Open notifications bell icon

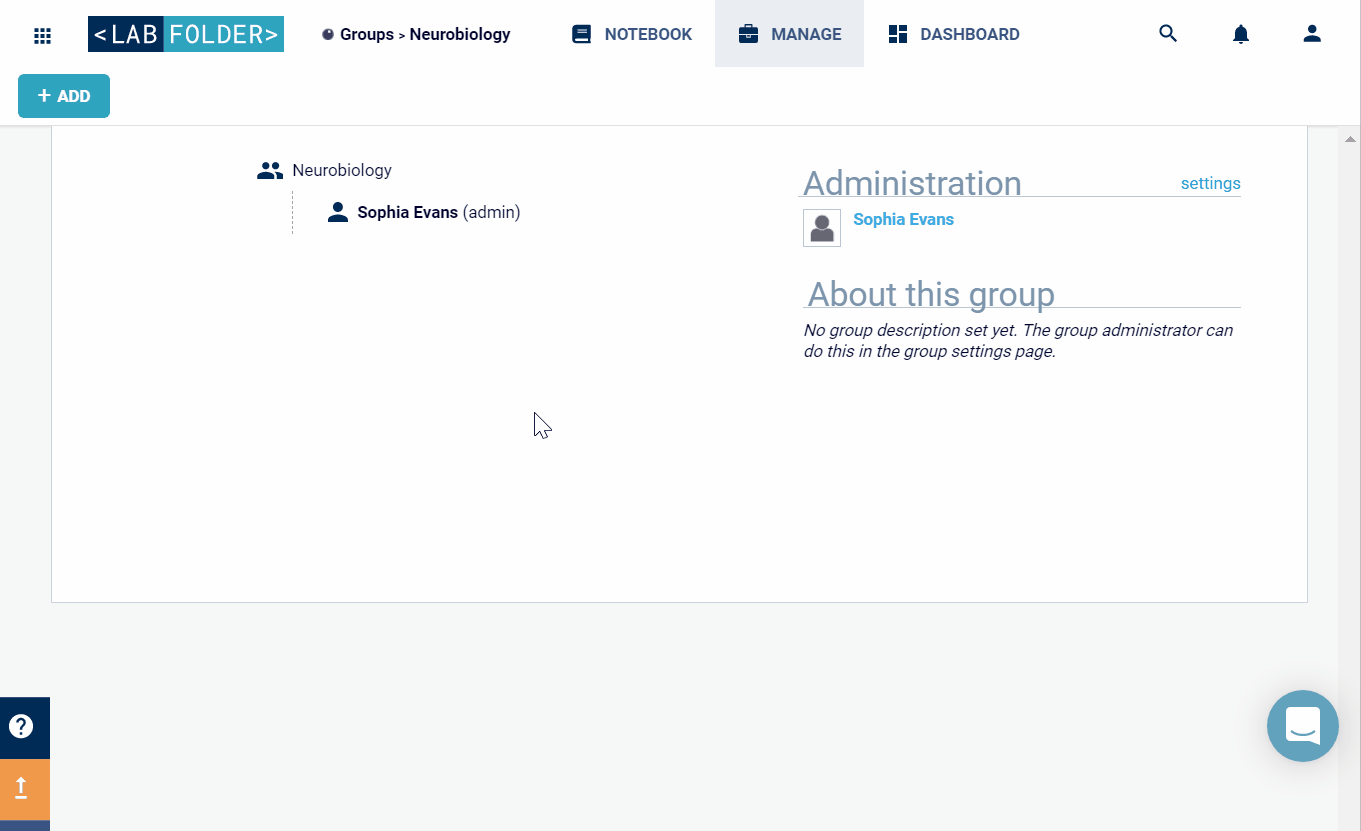pyautogui.click(x=1241, y=34)
